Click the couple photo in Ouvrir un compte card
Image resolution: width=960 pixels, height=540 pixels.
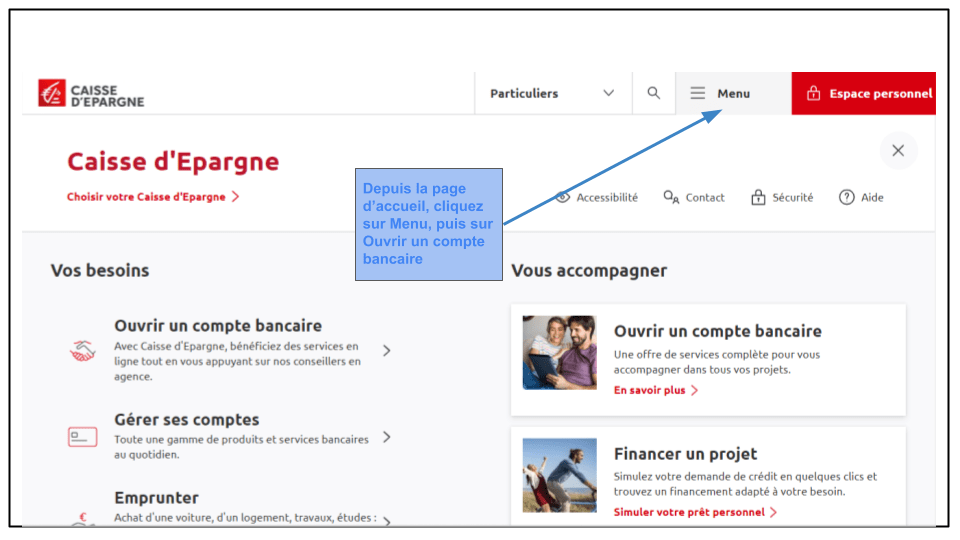pyautogui.click(x=559, y=353)
